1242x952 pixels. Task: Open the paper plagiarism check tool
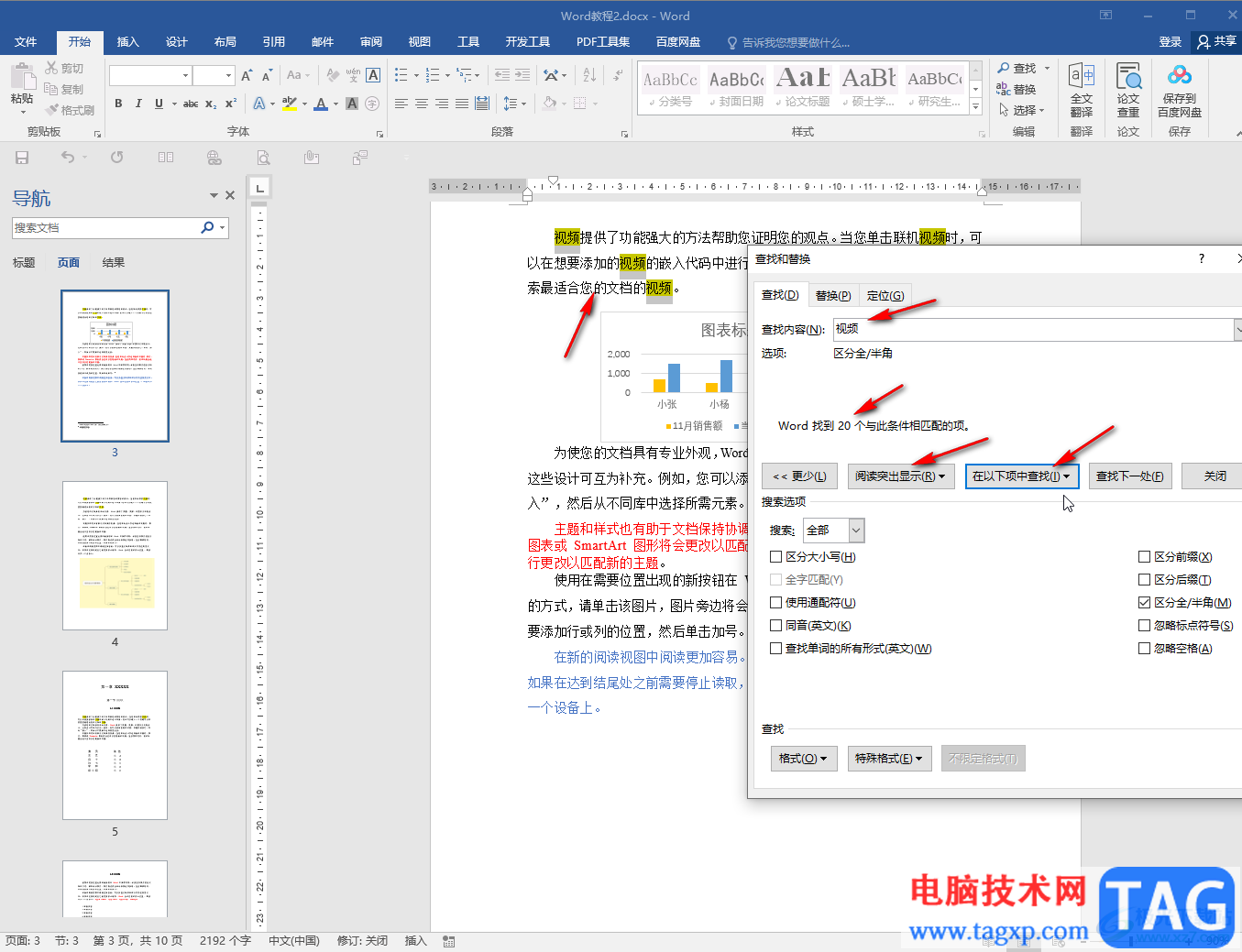coord(1128,91)
